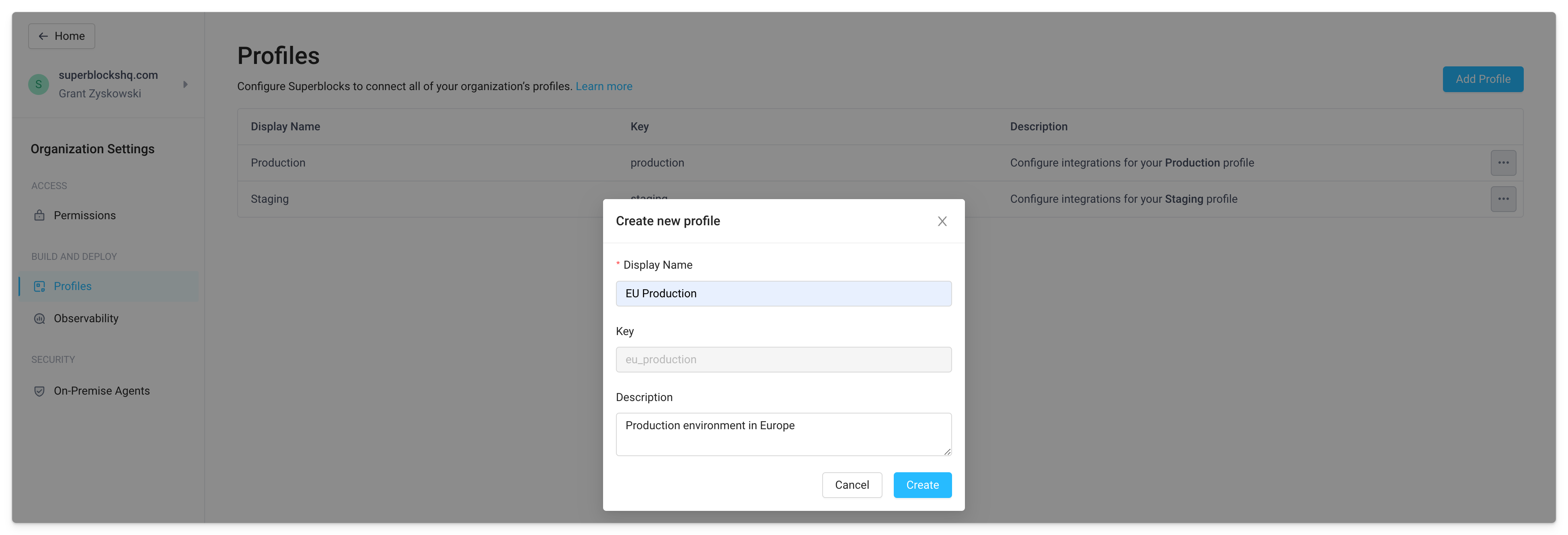Click the On-Premise Agents shield icon
1568x535 pixels.
pyautogui.click(x=39, y=391)
